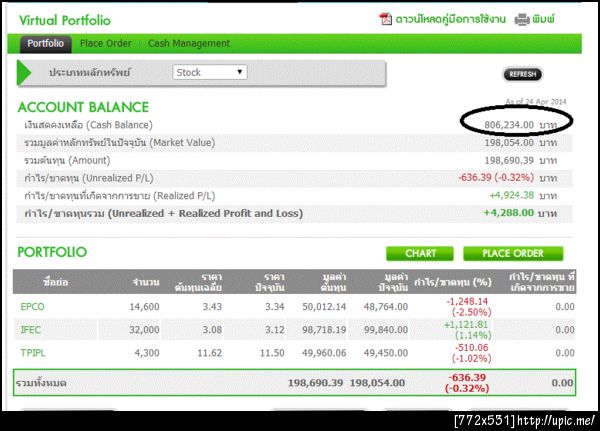Click the TPIPL average cost 11.62
Image resolution: width=600 pixels, height=431 pixels.
pos(210,353)
